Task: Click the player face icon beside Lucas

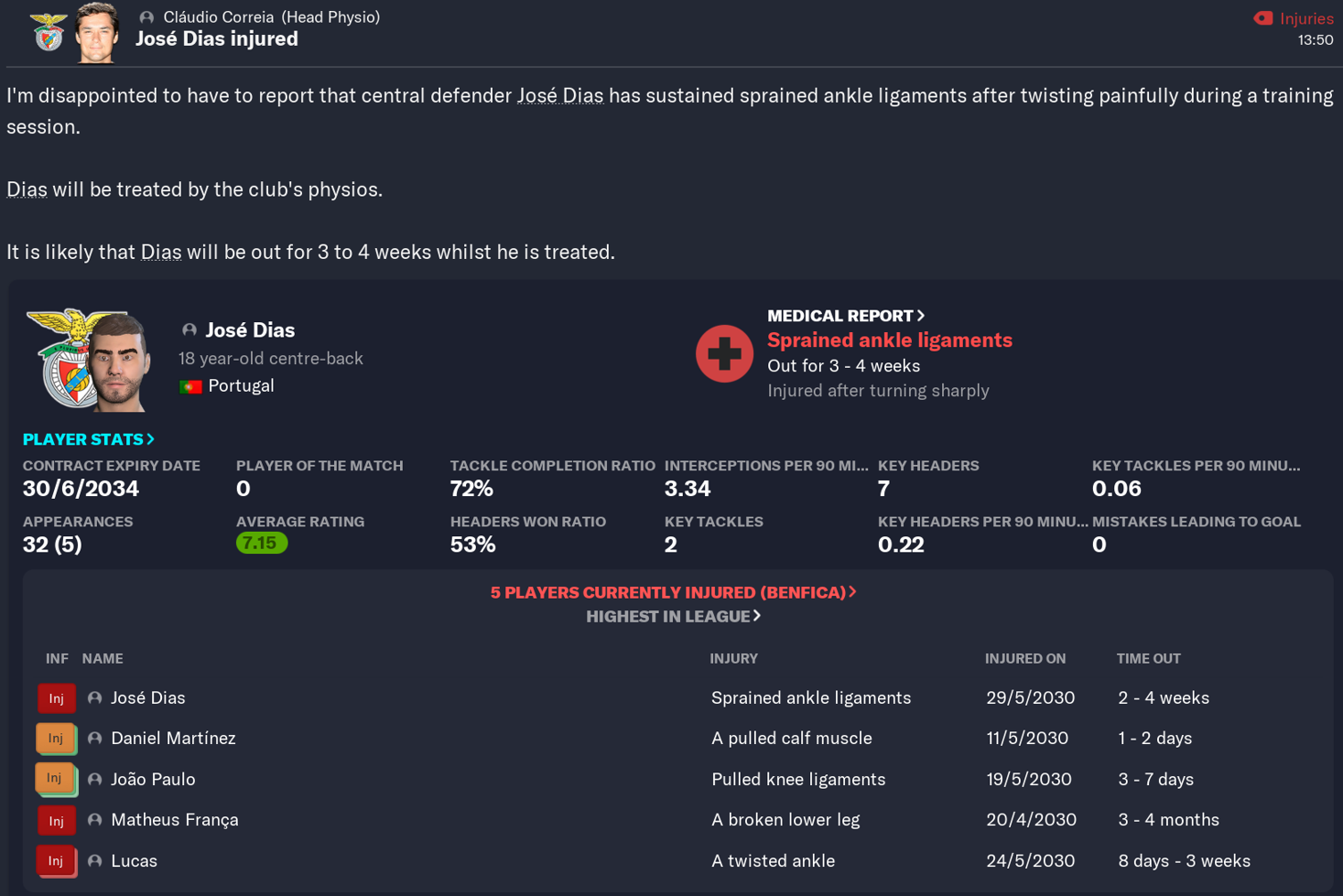Action: (94, 860)
